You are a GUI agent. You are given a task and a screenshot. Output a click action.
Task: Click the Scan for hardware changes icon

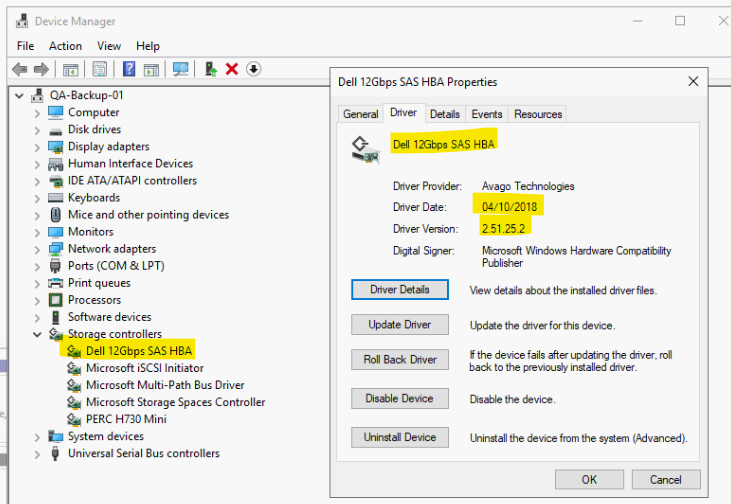pyautogui.click(x=180, y=69)
